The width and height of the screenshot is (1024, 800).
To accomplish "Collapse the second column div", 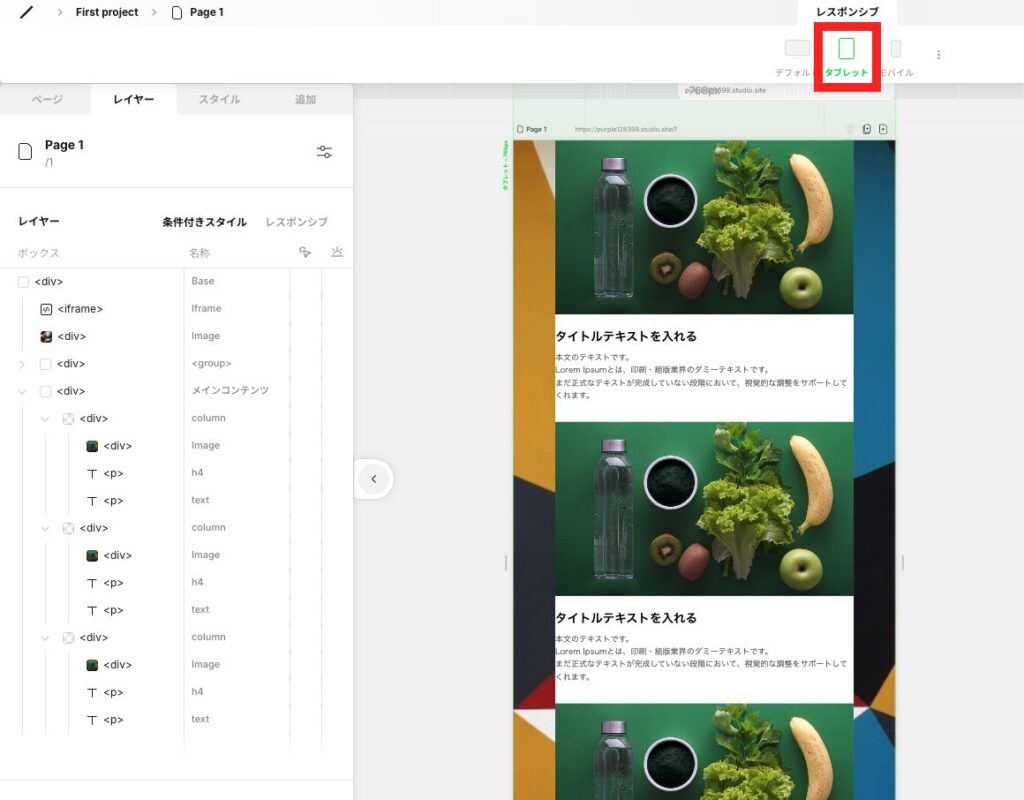I will pyautogui.click(x=45, y=528).
